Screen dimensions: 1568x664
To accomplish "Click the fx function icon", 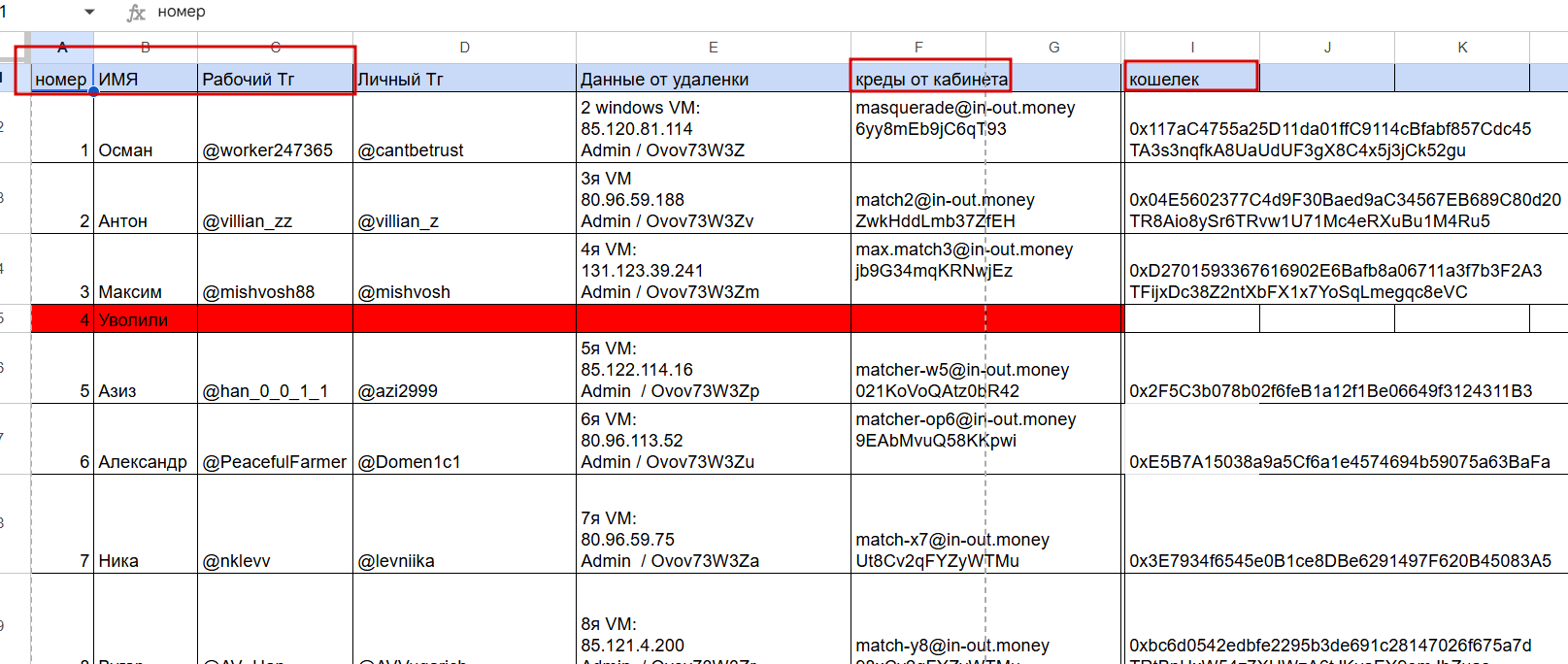I will [136, 13].
